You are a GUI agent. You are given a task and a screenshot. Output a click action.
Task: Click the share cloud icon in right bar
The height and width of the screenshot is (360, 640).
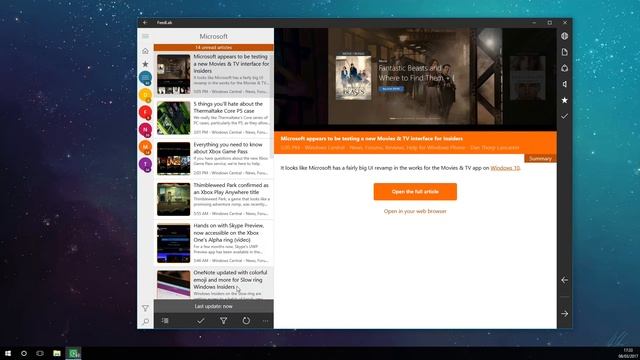point(564,68)
